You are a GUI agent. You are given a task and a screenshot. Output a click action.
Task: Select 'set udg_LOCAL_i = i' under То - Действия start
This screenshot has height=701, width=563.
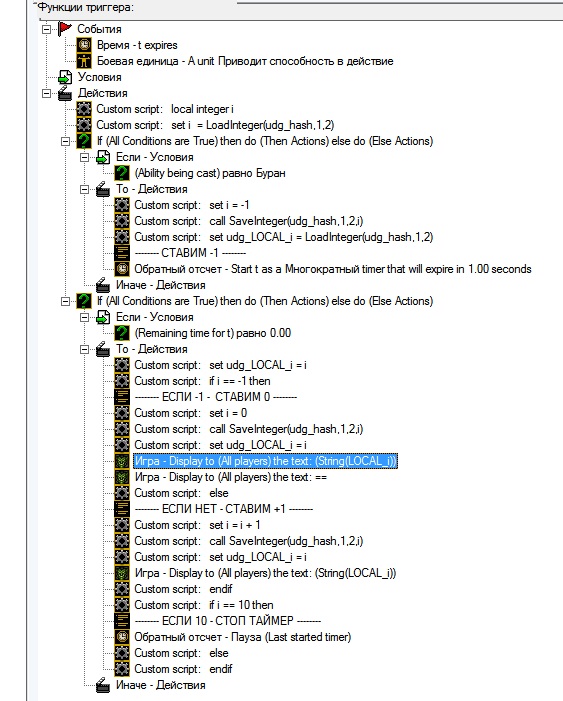click(220, 365)
